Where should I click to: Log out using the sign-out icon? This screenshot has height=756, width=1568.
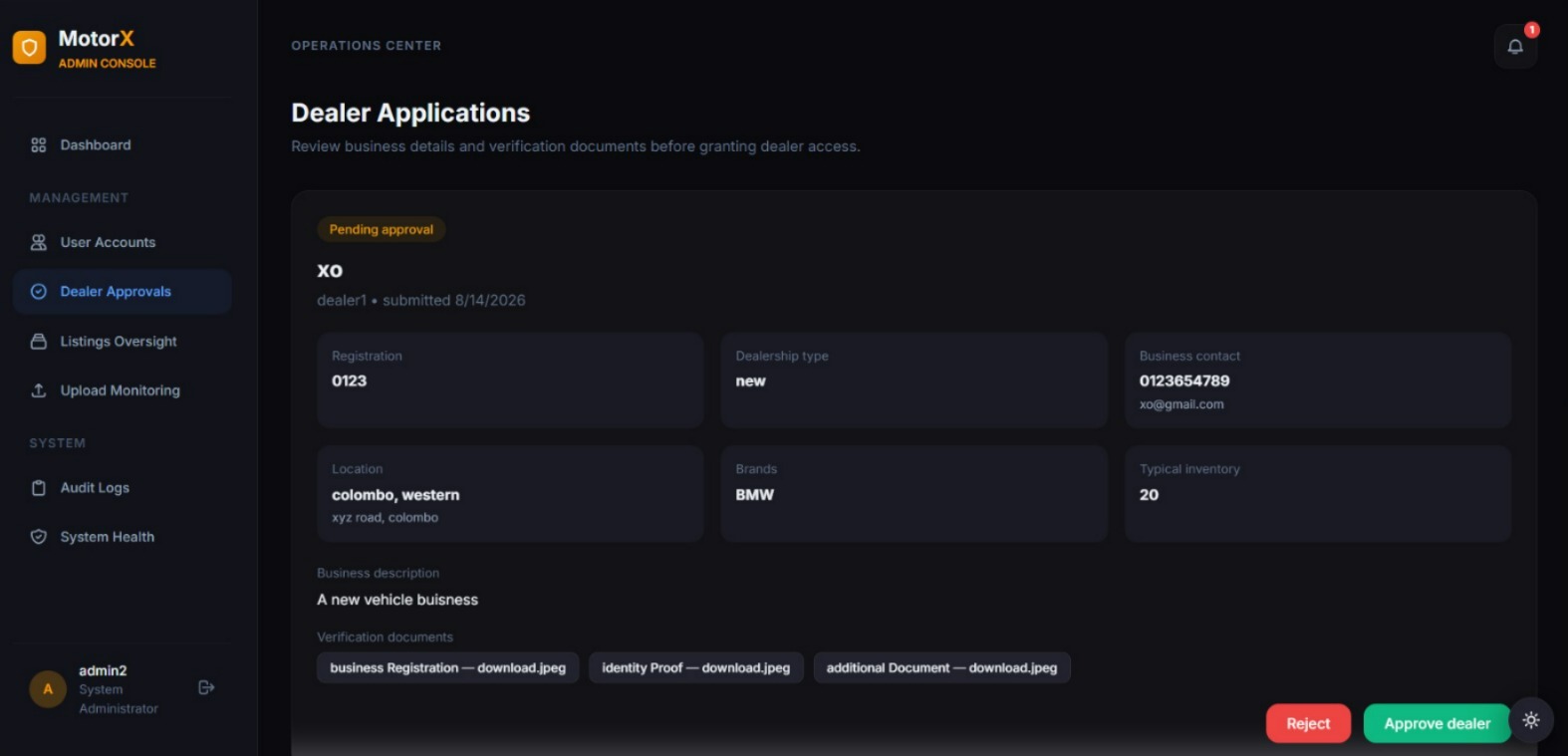(x=206, y=687)
